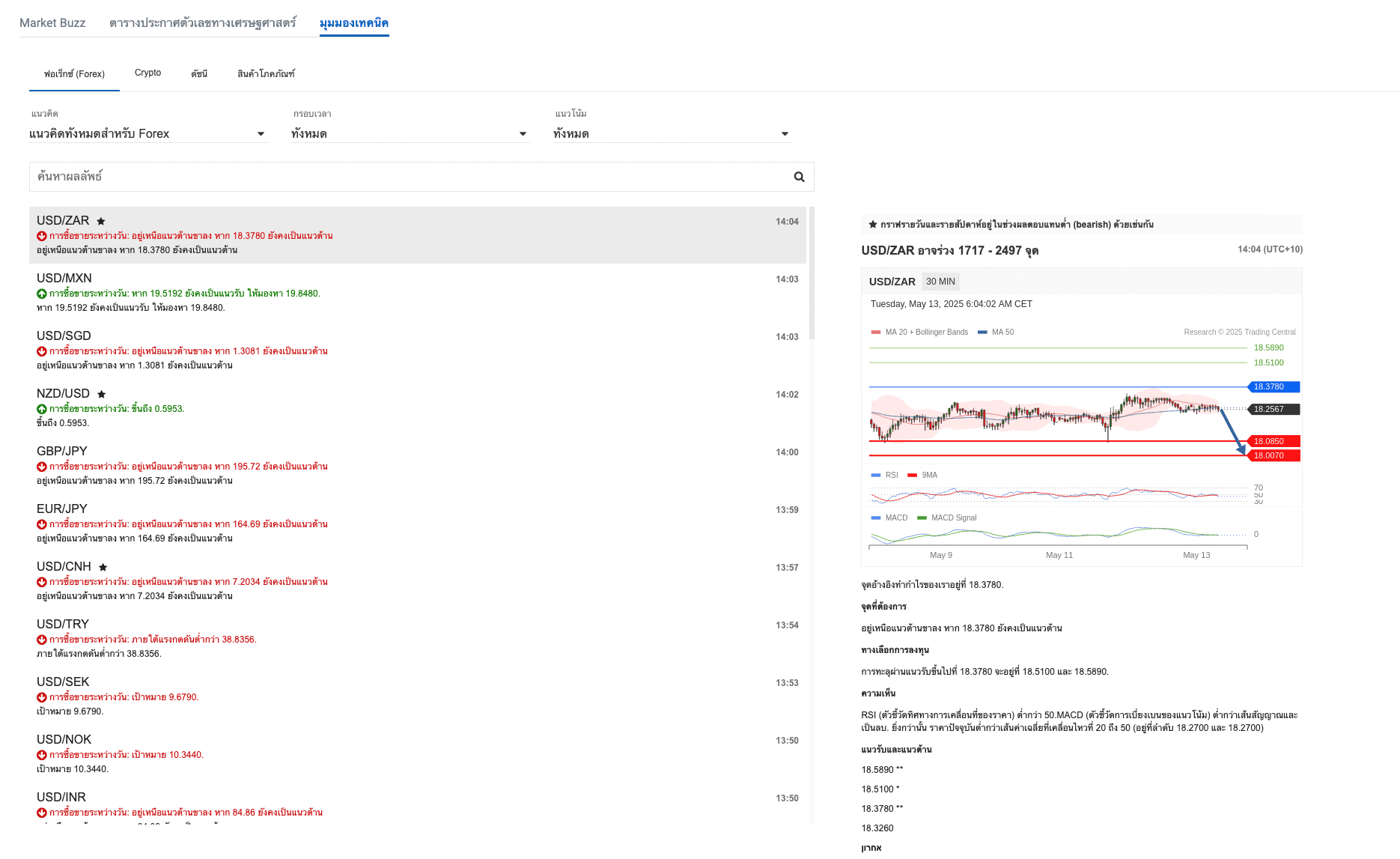Click the 18.2567 current price tag on chart
1400x859 pixels.
(x=1273, y=410)
